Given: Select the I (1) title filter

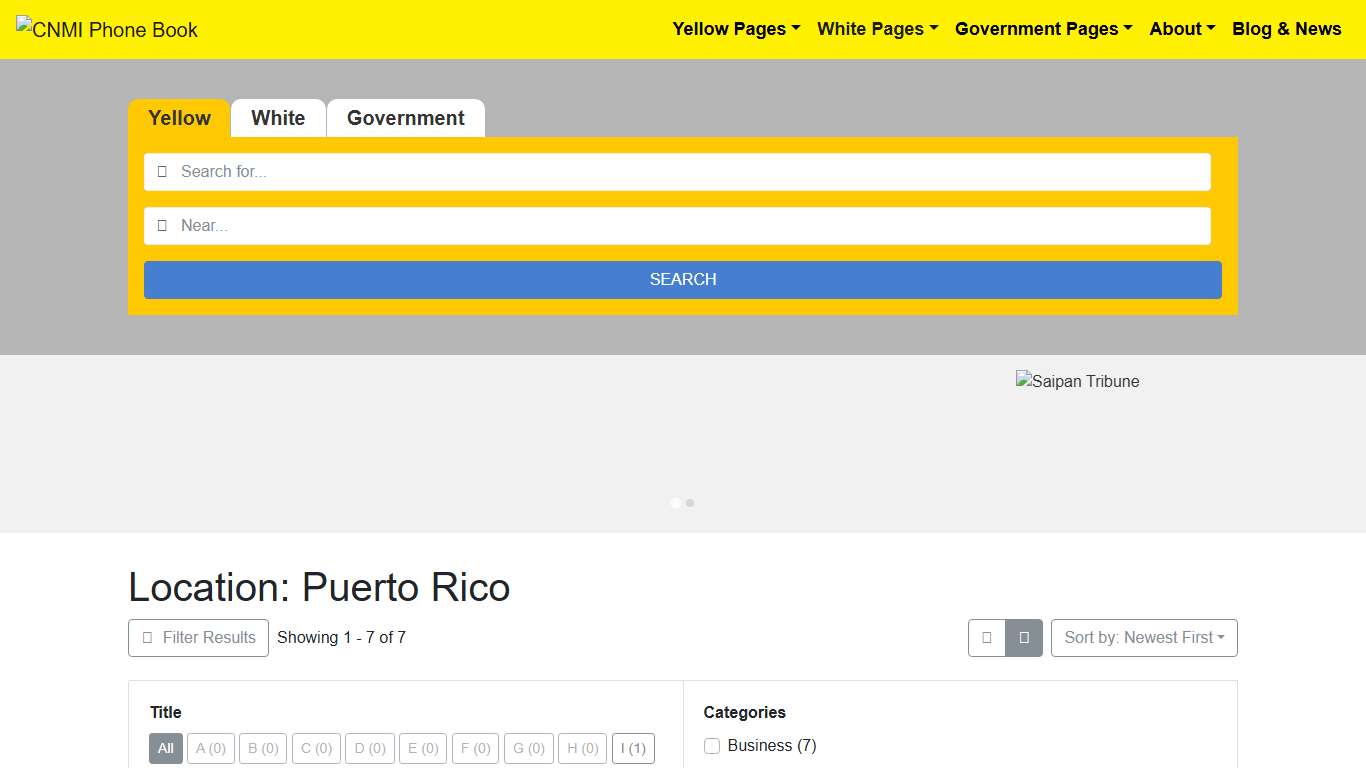Looking at the screenshot, I should pos(633,748).
